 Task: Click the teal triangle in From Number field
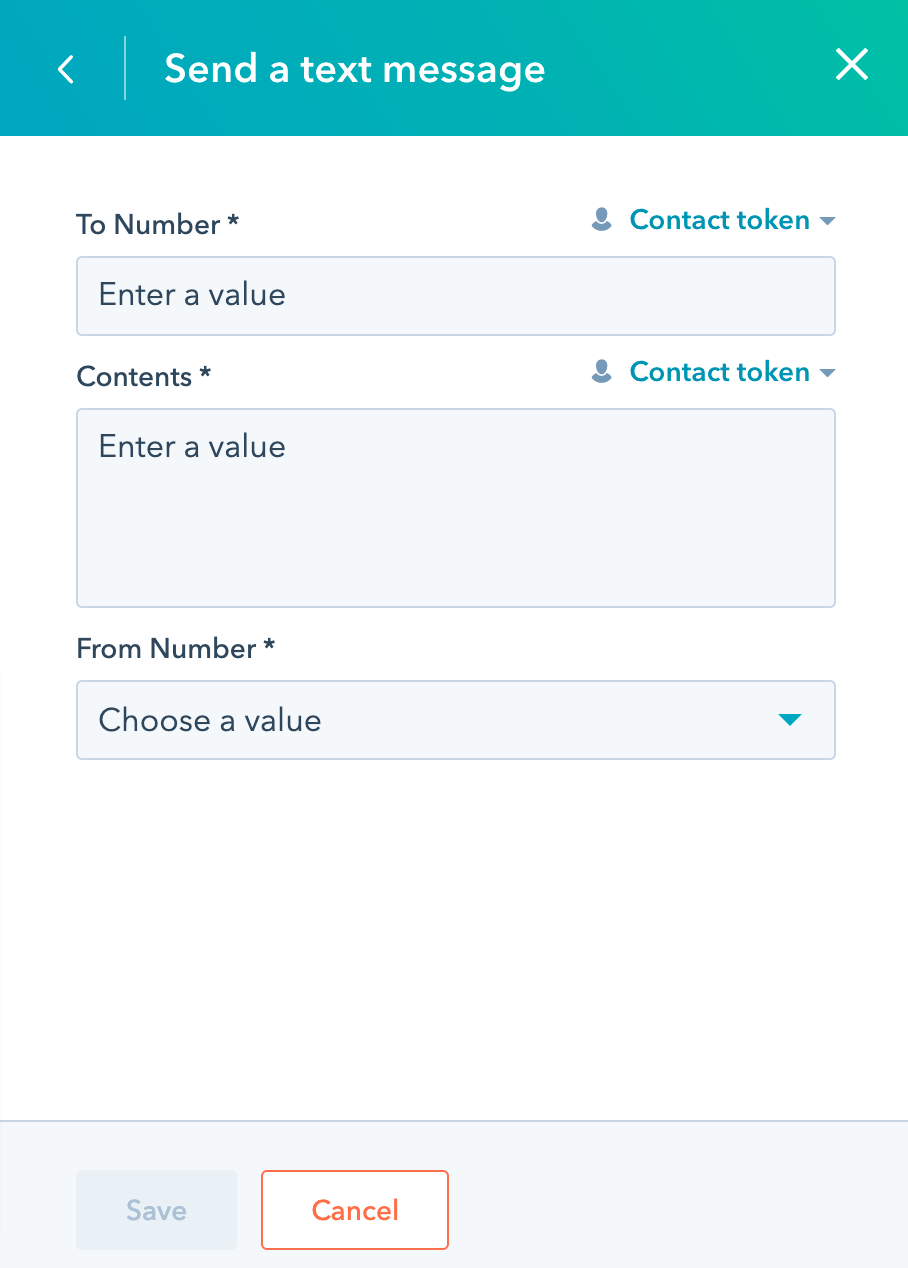[790, 720]
